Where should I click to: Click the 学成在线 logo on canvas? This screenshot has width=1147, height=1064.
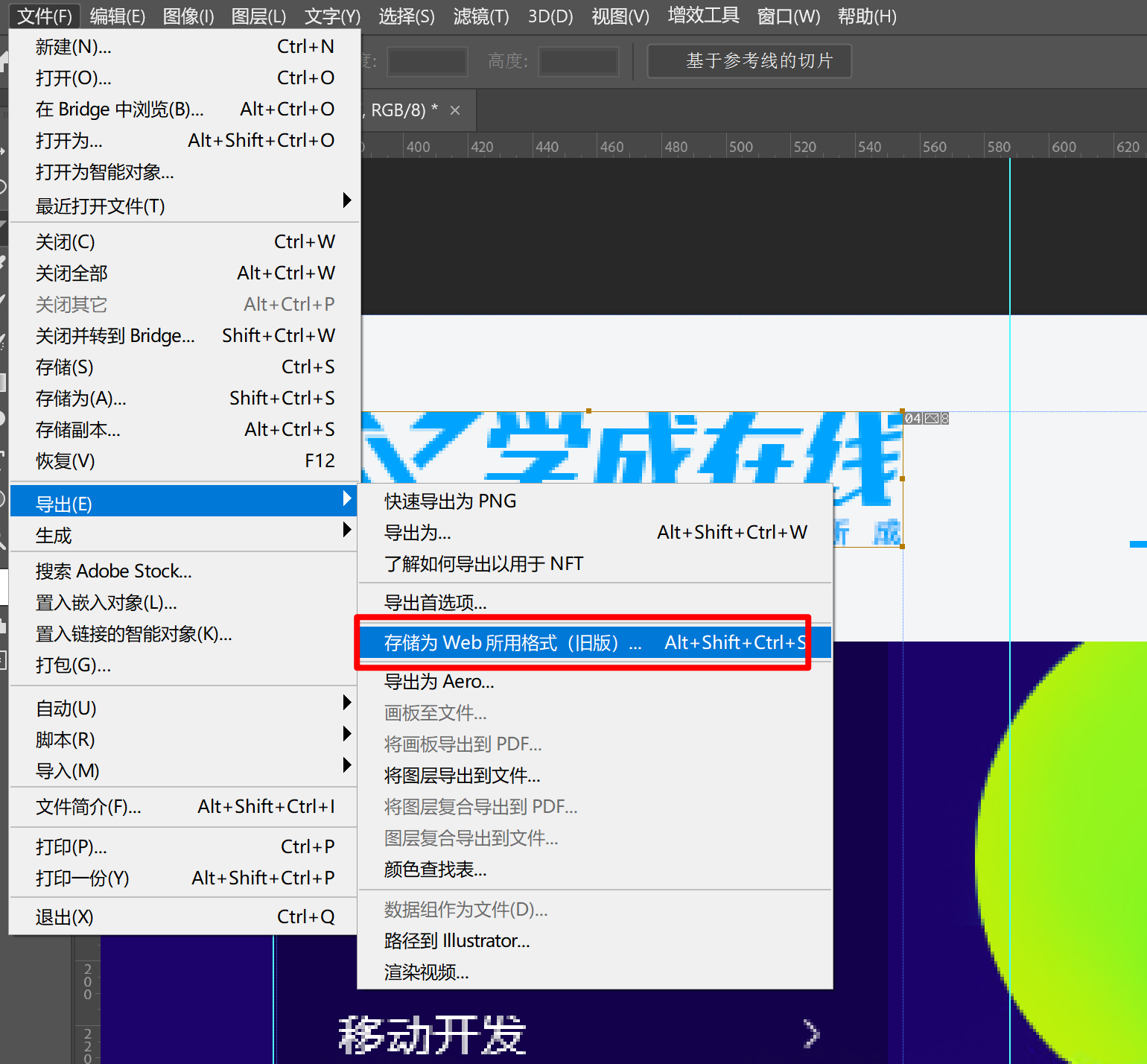[633, 447]
